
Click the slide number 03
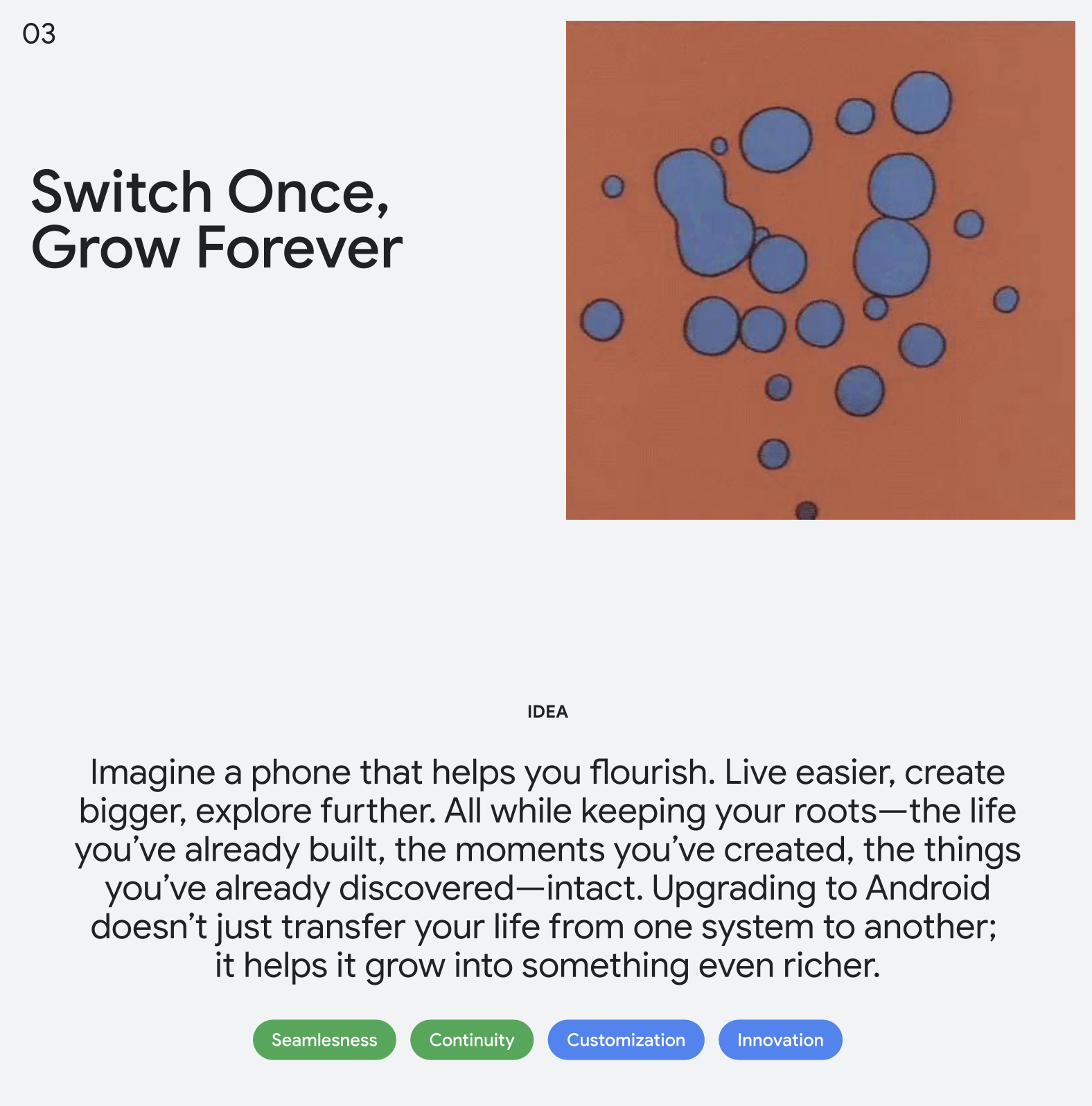[39, 34]
